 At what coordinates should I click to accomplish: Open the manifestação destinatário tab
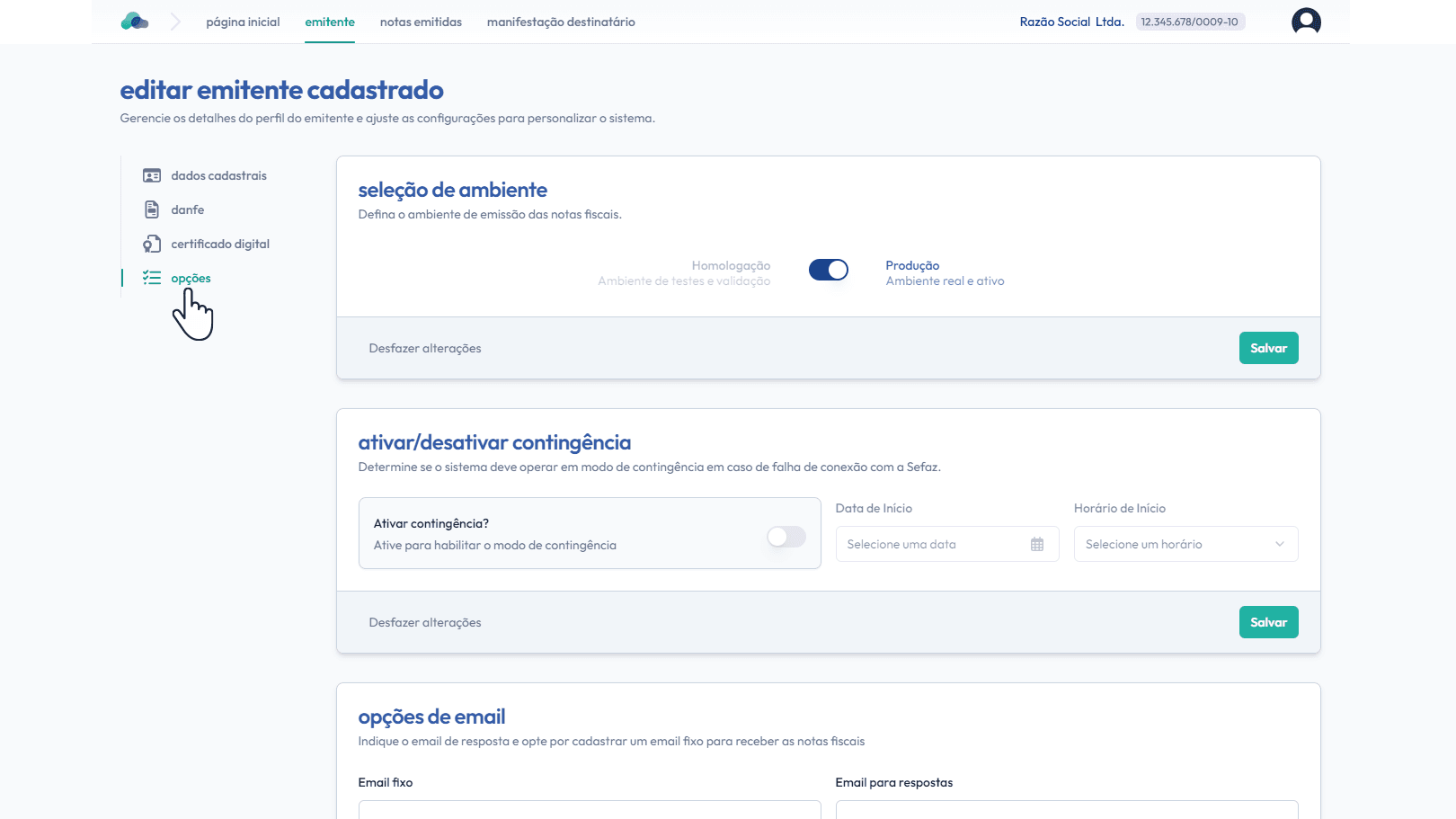[x=561, y=22]
